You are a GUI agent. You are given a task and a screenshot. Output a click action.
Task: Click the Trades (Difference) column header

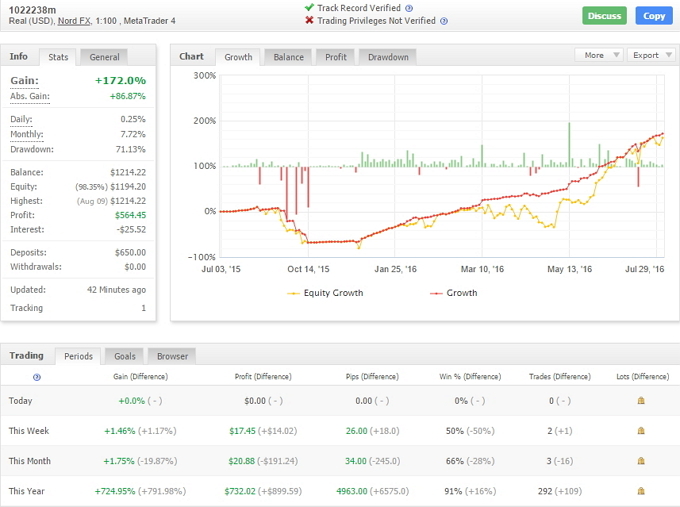click(560, 376)
